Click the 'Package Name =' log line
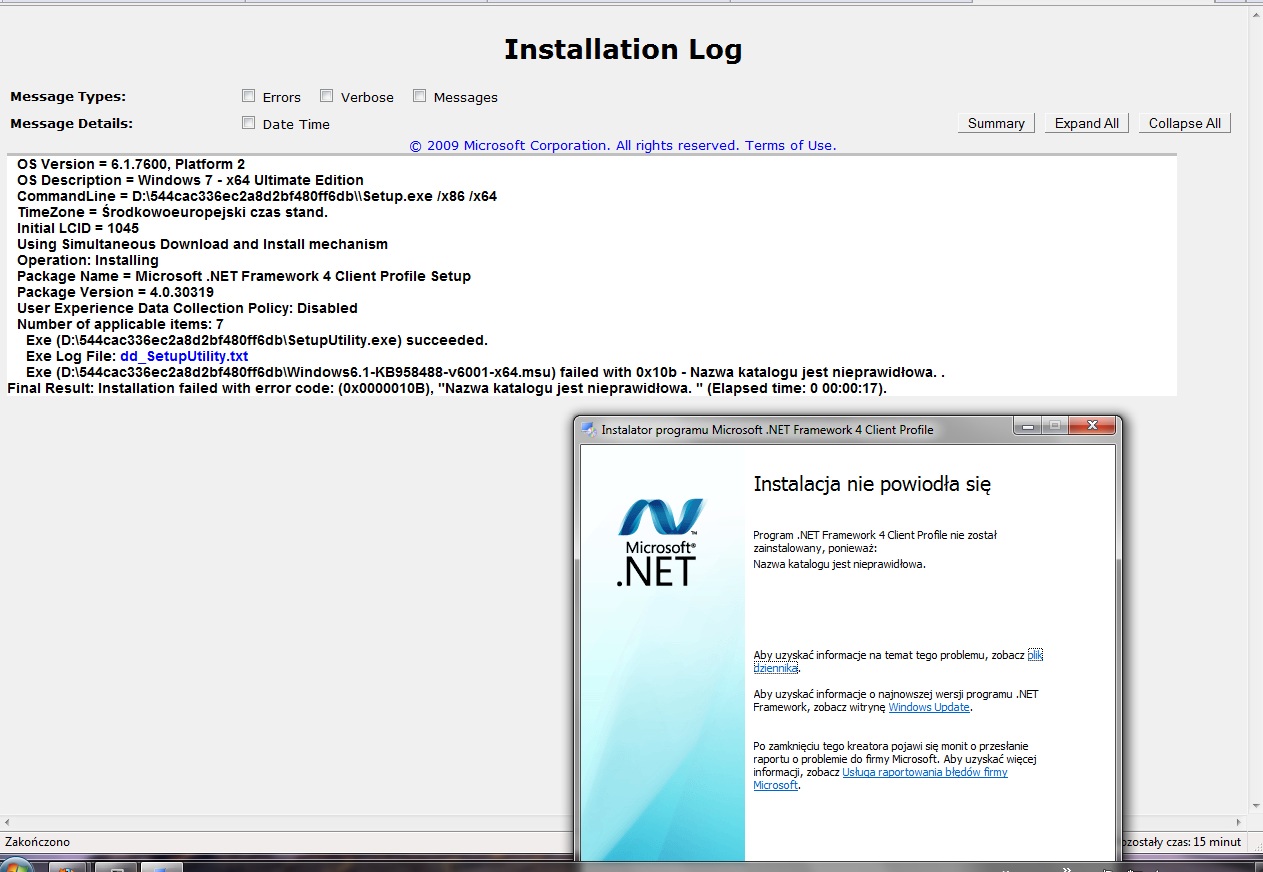This screenshot has height=872, width=1263. pos(244,276)
